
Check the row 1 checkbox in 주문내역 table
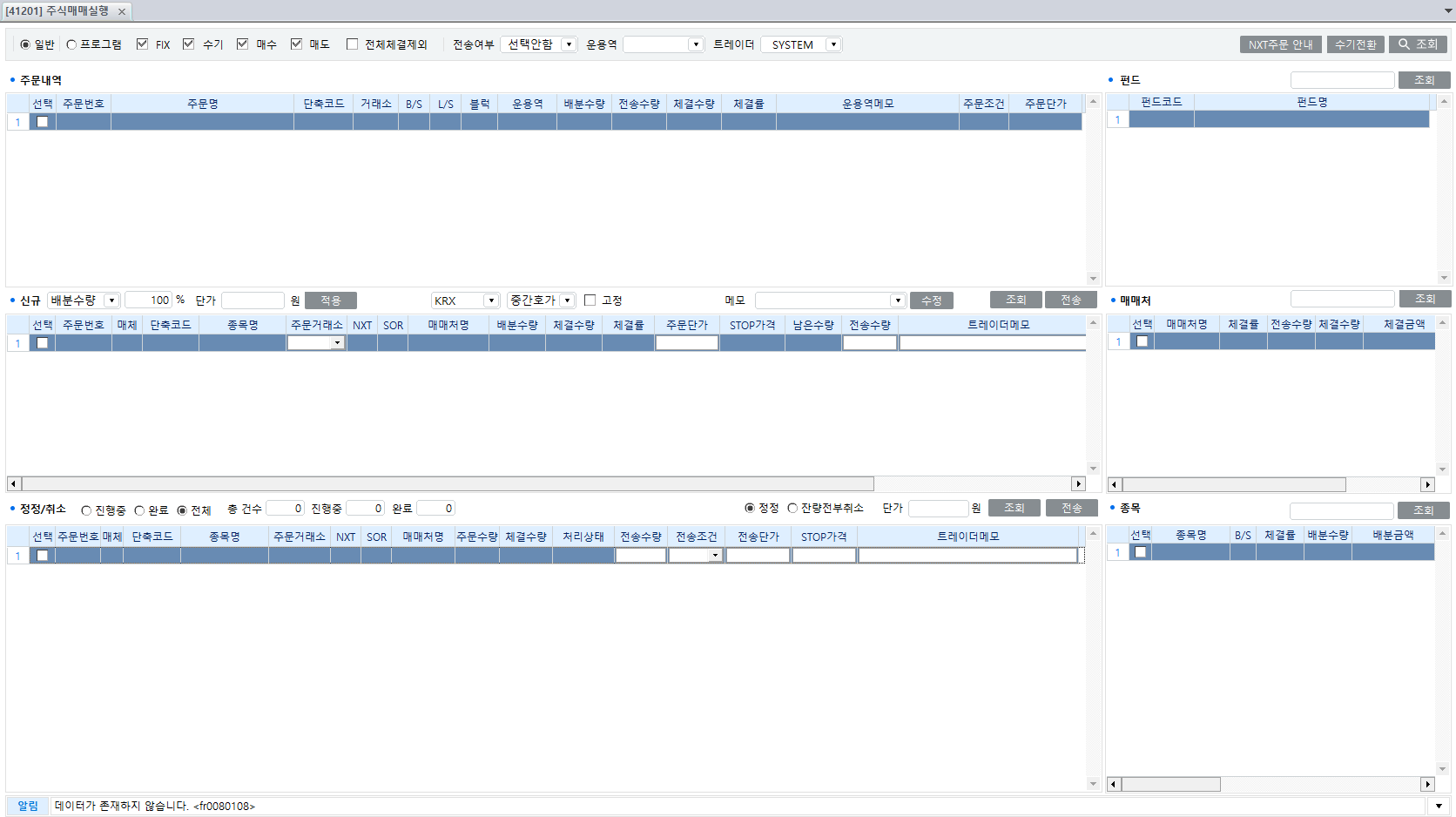pyautogui.click(x=42, y=122)
